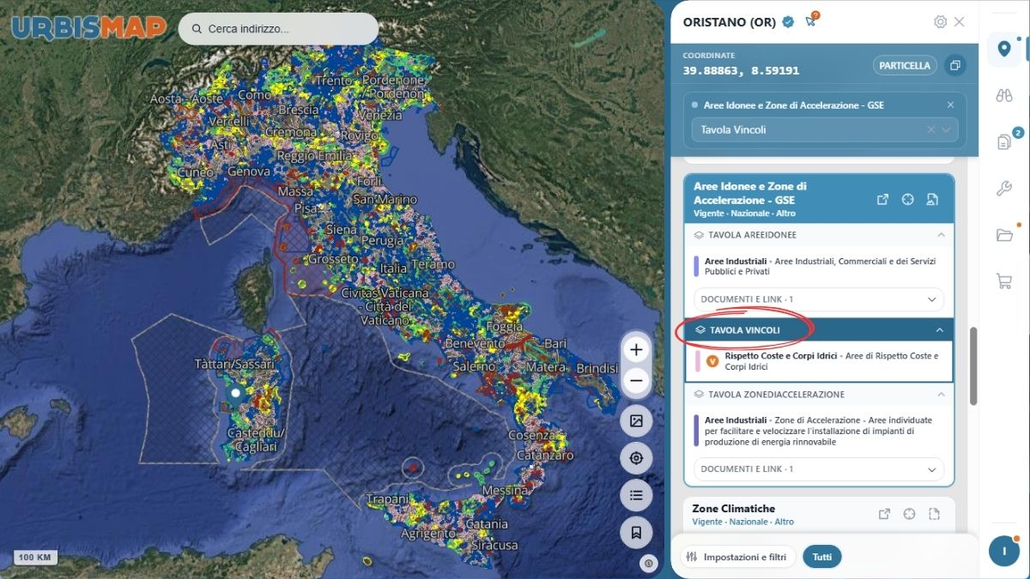Export Aree Idonee GSE card document icon
The height and width of the screenshot is (579, 1030).
[932, 199]
